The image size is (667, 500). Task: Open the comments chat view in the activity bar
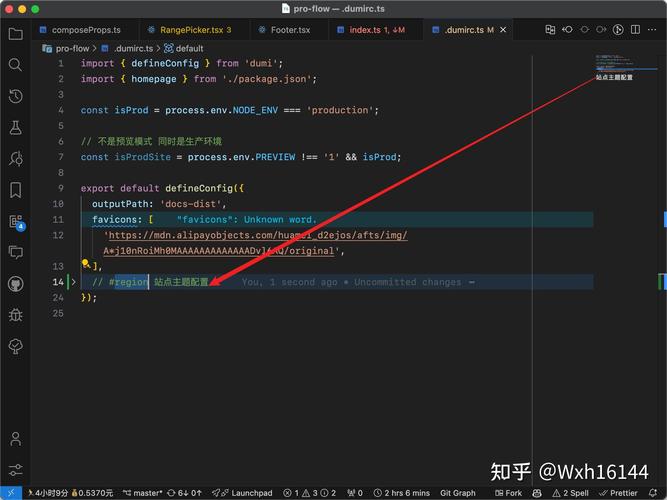[15, 253]
